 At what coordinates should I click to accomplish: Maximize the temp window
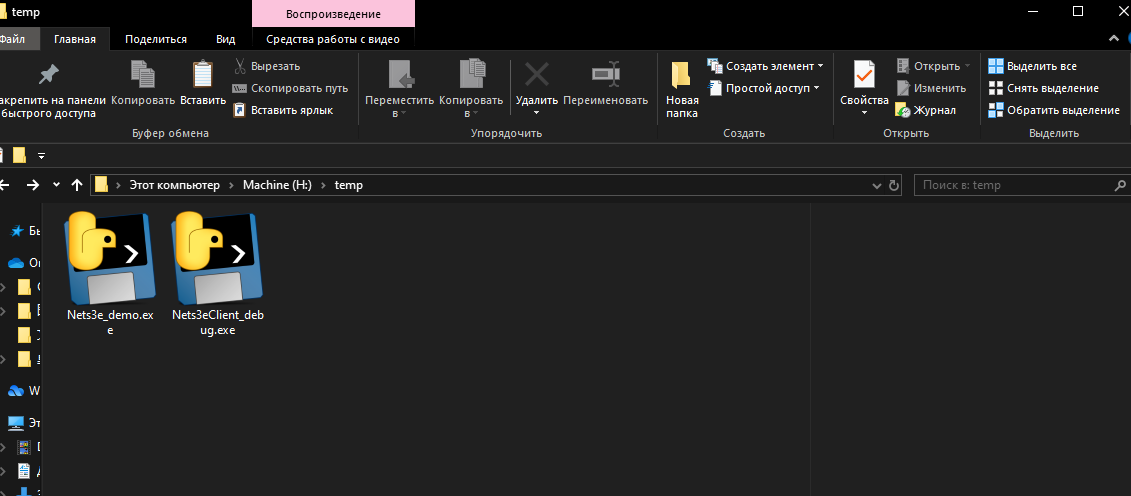pos(1078,11)
